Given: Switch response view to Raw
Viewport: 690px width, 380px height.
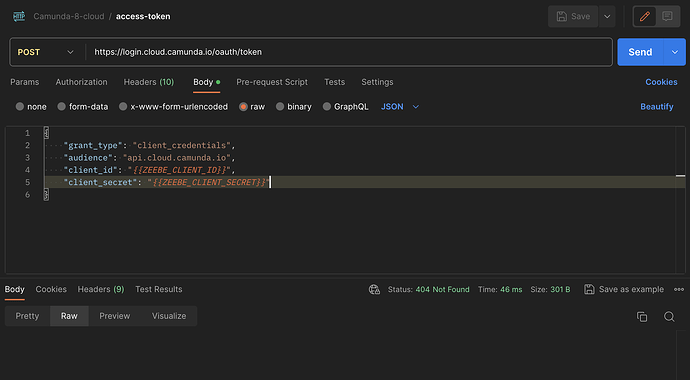Looking at the screenshot, I should (x=69, y=316).
